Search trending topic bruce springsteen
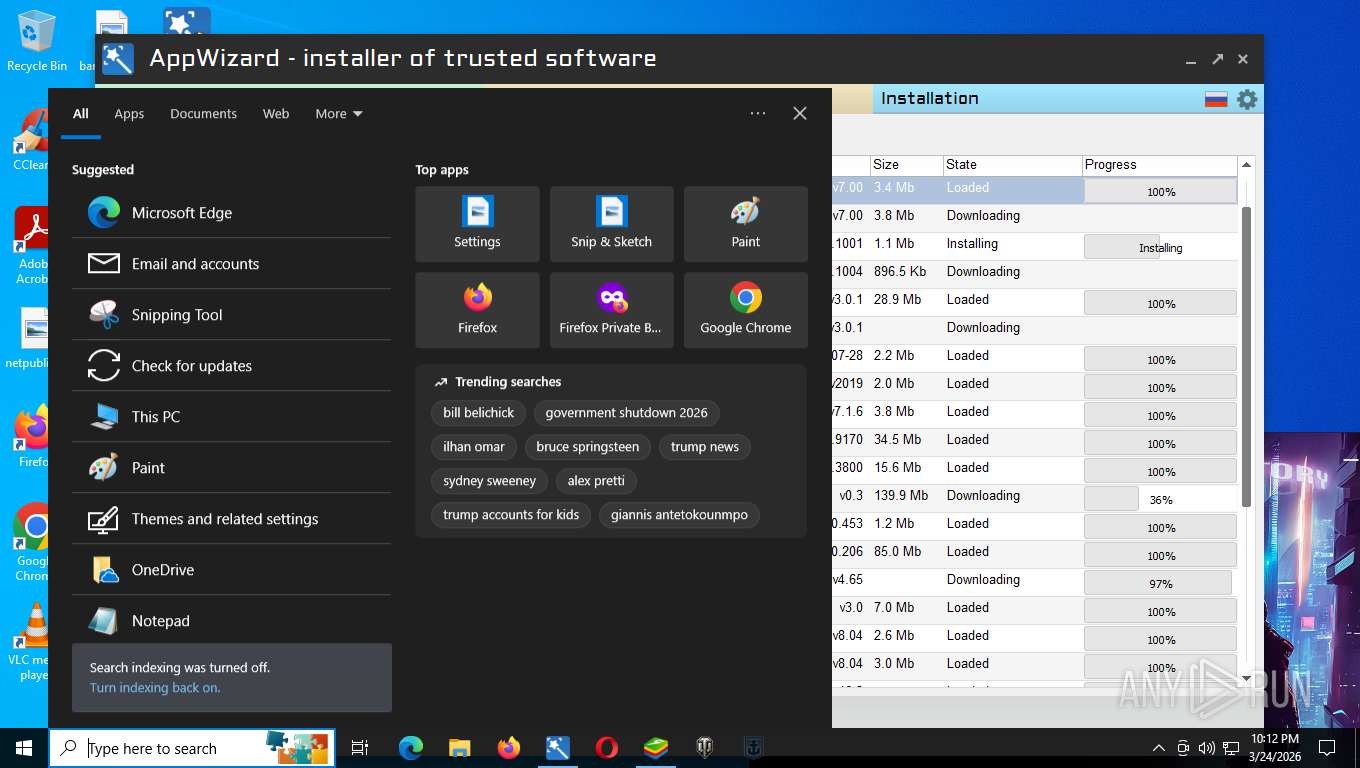1360x768 pixels. point(588,447)
